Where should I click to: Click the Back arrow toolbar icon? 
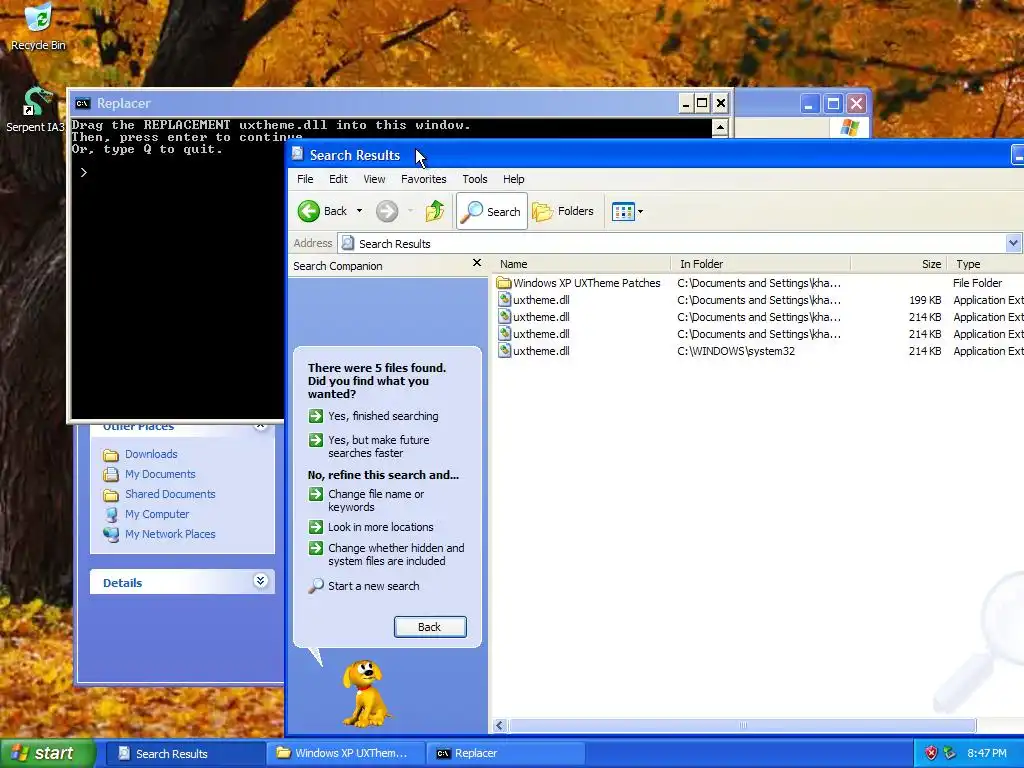309,211
